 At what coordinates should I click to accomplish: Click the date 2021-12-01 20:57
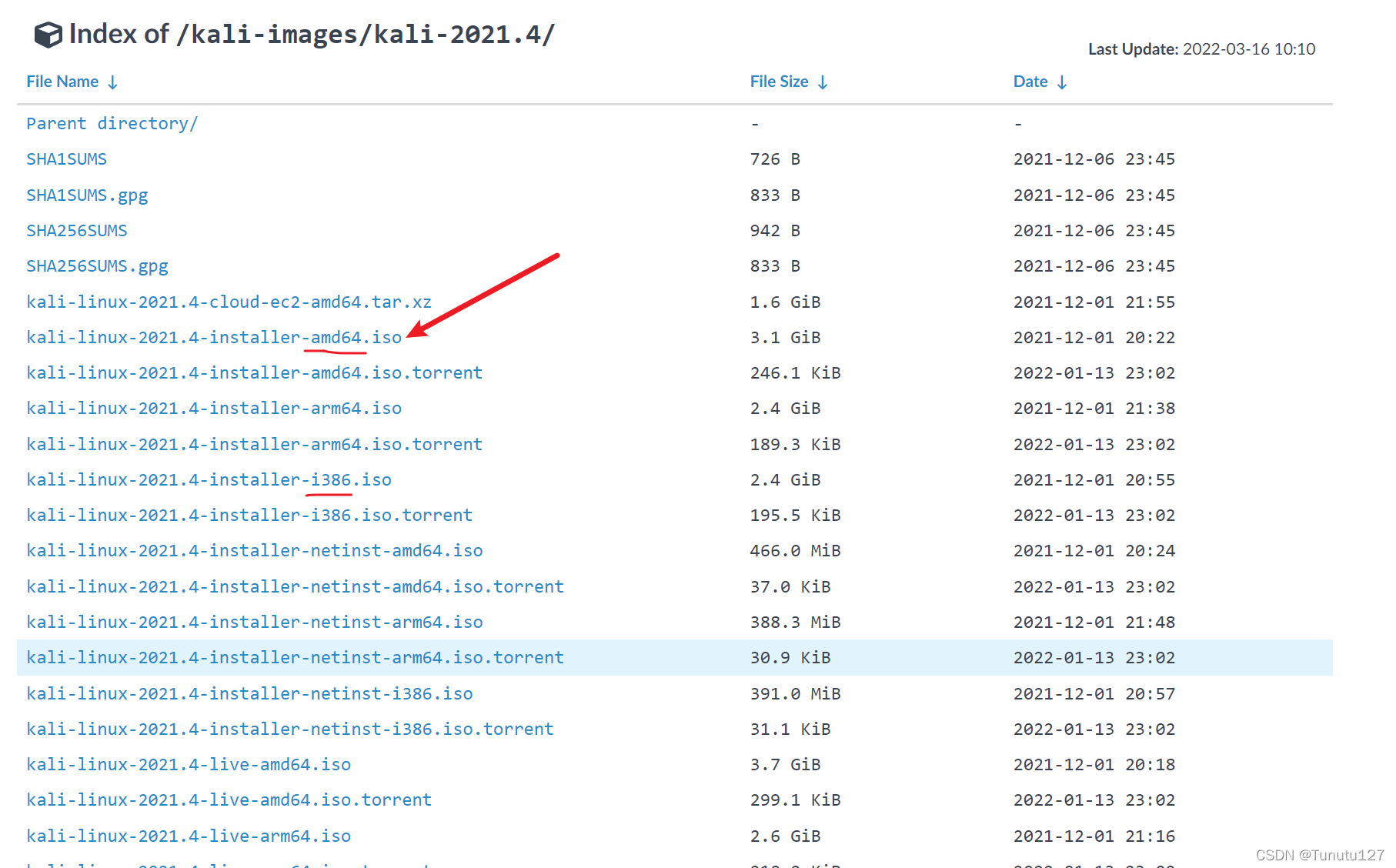(x=1094, y=694)
